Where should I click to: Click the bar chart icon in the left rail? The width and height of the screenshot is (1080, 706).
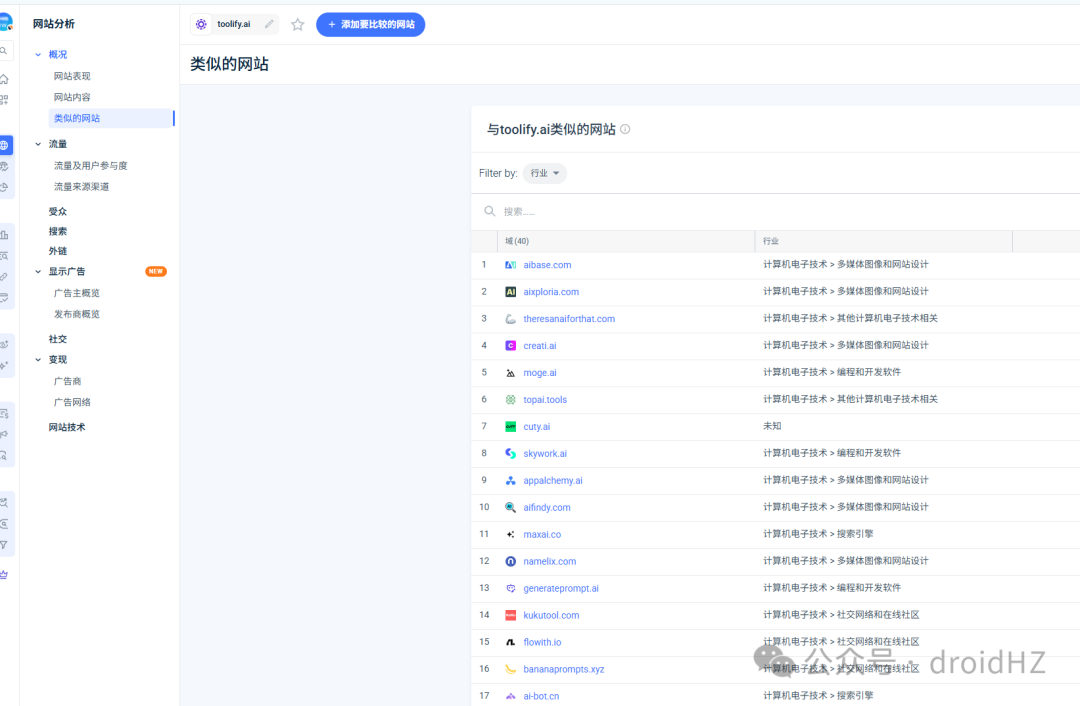pyautogui.click(x=4, y=235)
